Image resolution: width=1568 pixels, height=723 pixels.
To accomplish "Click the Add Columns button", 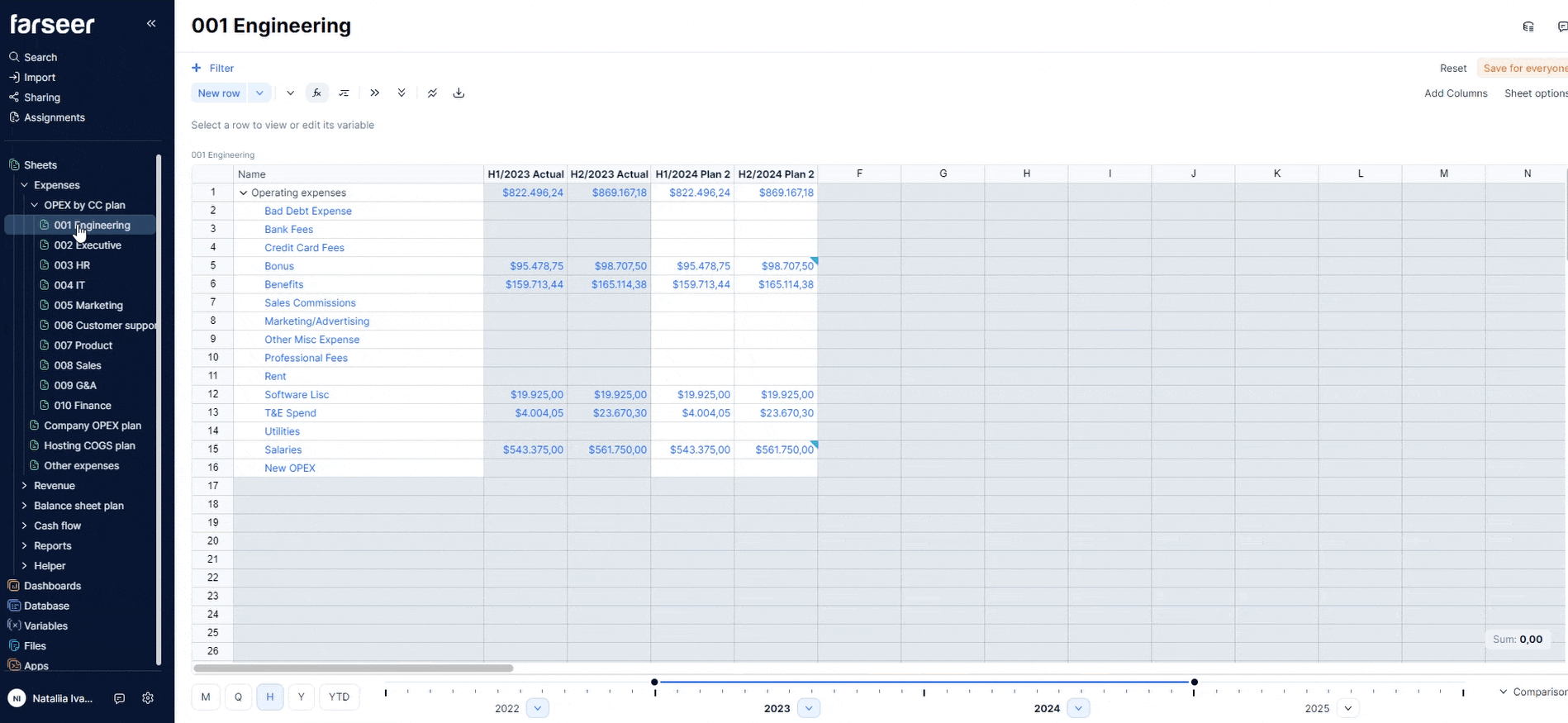I will pos(1455,93).
